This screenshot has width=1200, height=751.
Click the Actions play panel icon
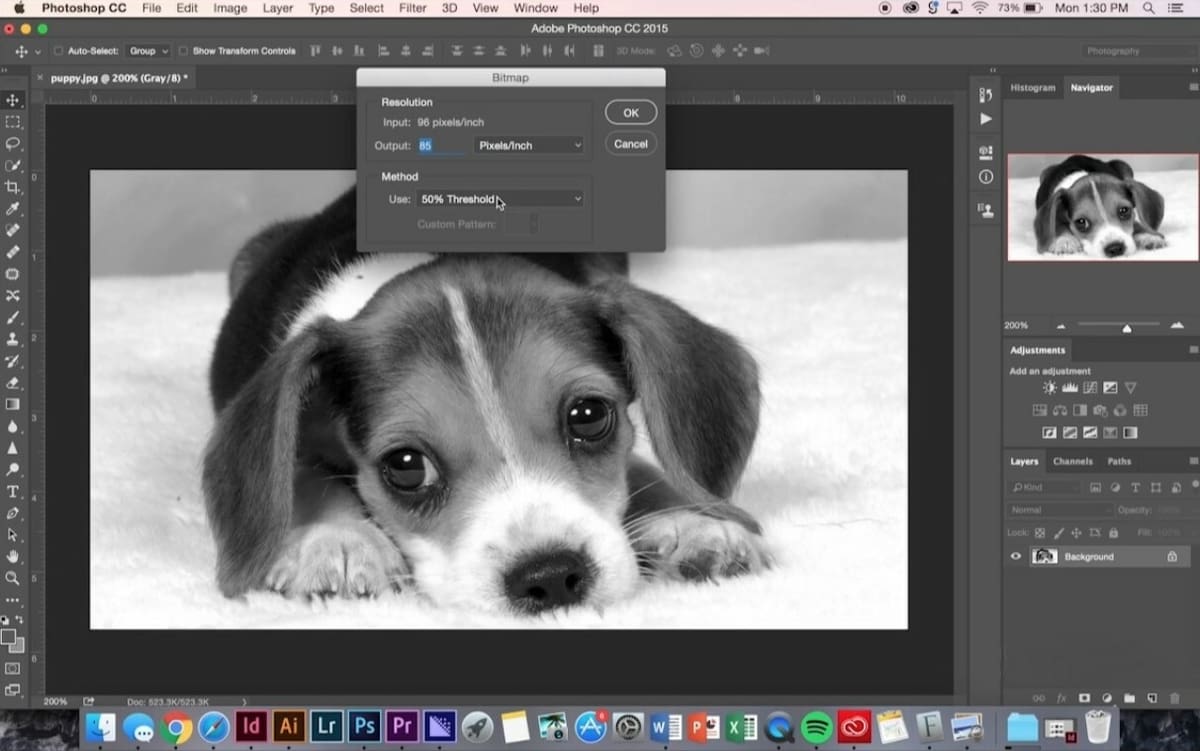pos(986,118)
